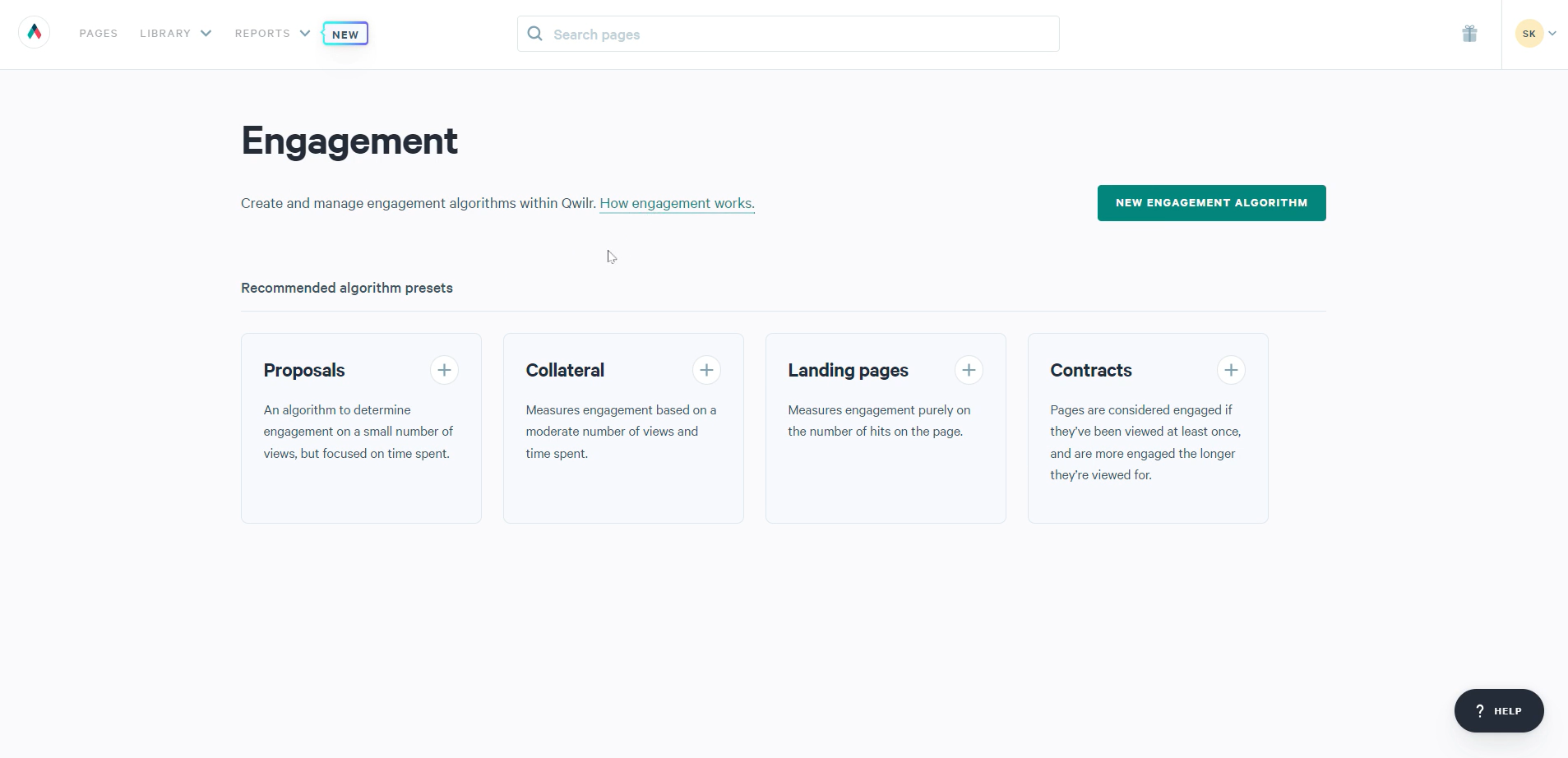Follow the How engagement works link
Screen dimensions: 1568x758
[x=677, y=203]
